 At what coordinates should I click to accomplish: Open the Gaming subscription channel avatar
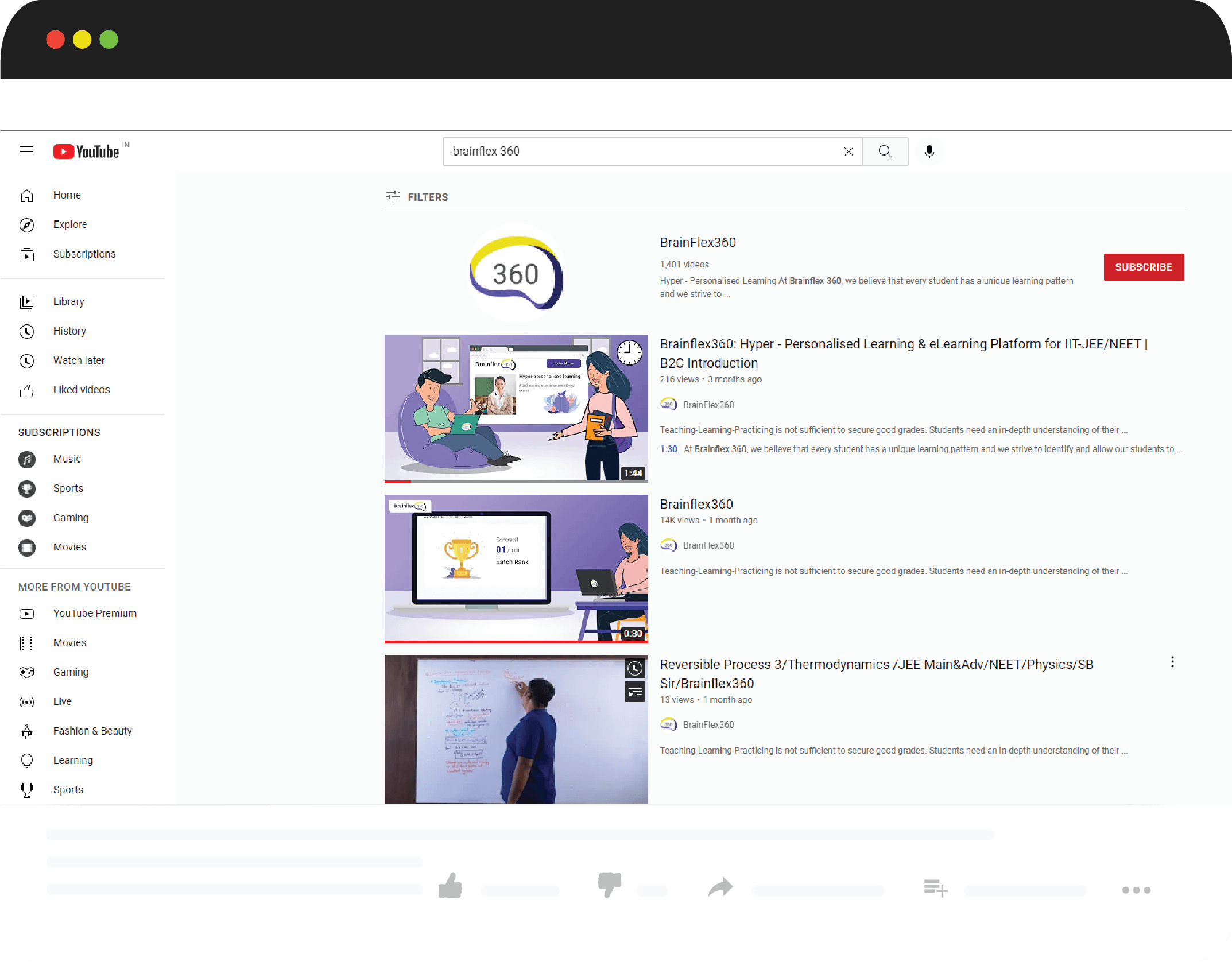[27, 518]
